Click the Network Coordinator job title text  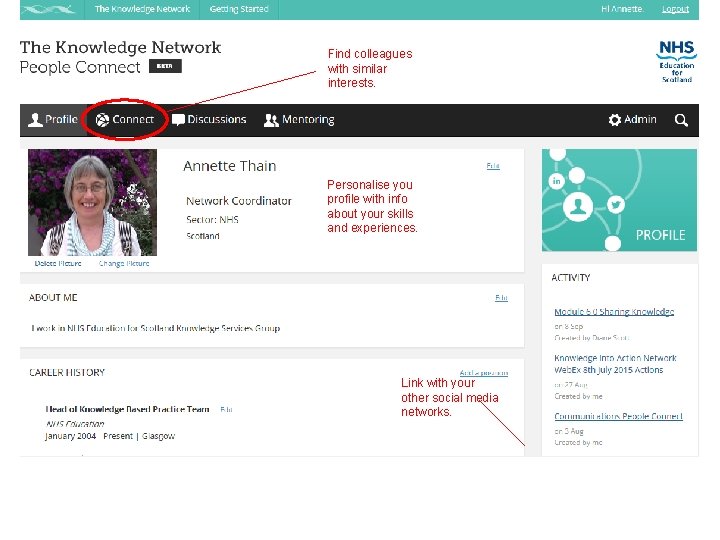[x=239, y=201]
